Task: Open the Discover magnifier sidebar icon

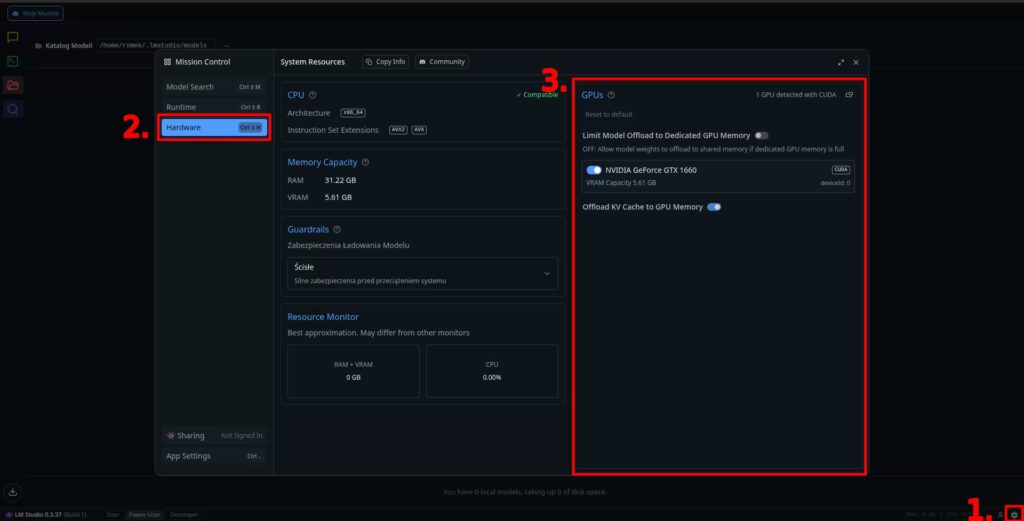Action: pos(13,109)
